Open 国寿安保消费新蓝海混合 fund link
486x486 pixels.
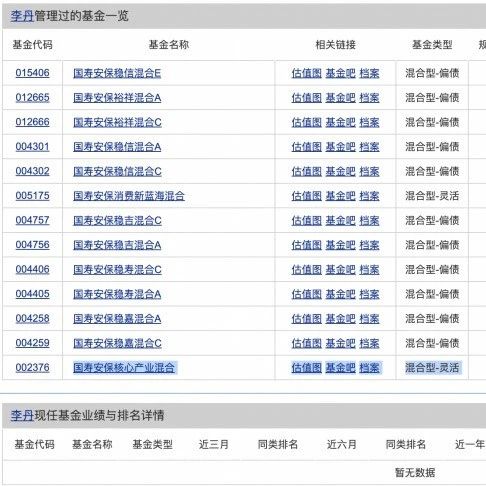pyautogui.click(x=129, y=196)
